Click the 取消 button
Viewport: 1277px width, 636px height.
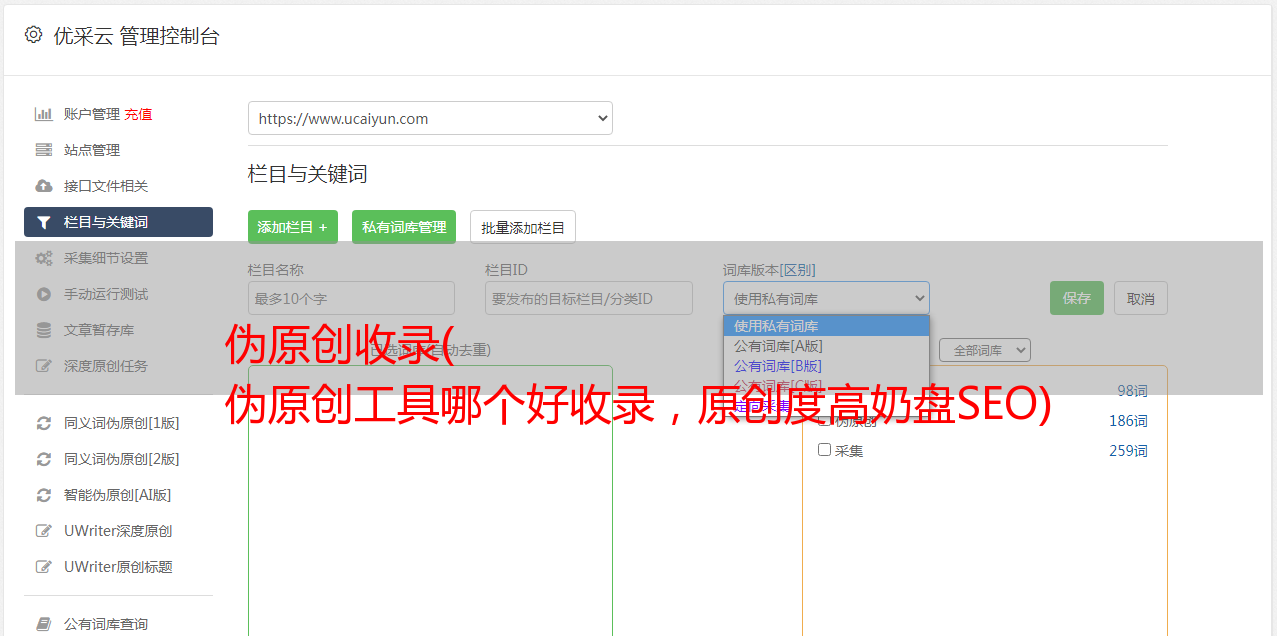pos(1141,298)
